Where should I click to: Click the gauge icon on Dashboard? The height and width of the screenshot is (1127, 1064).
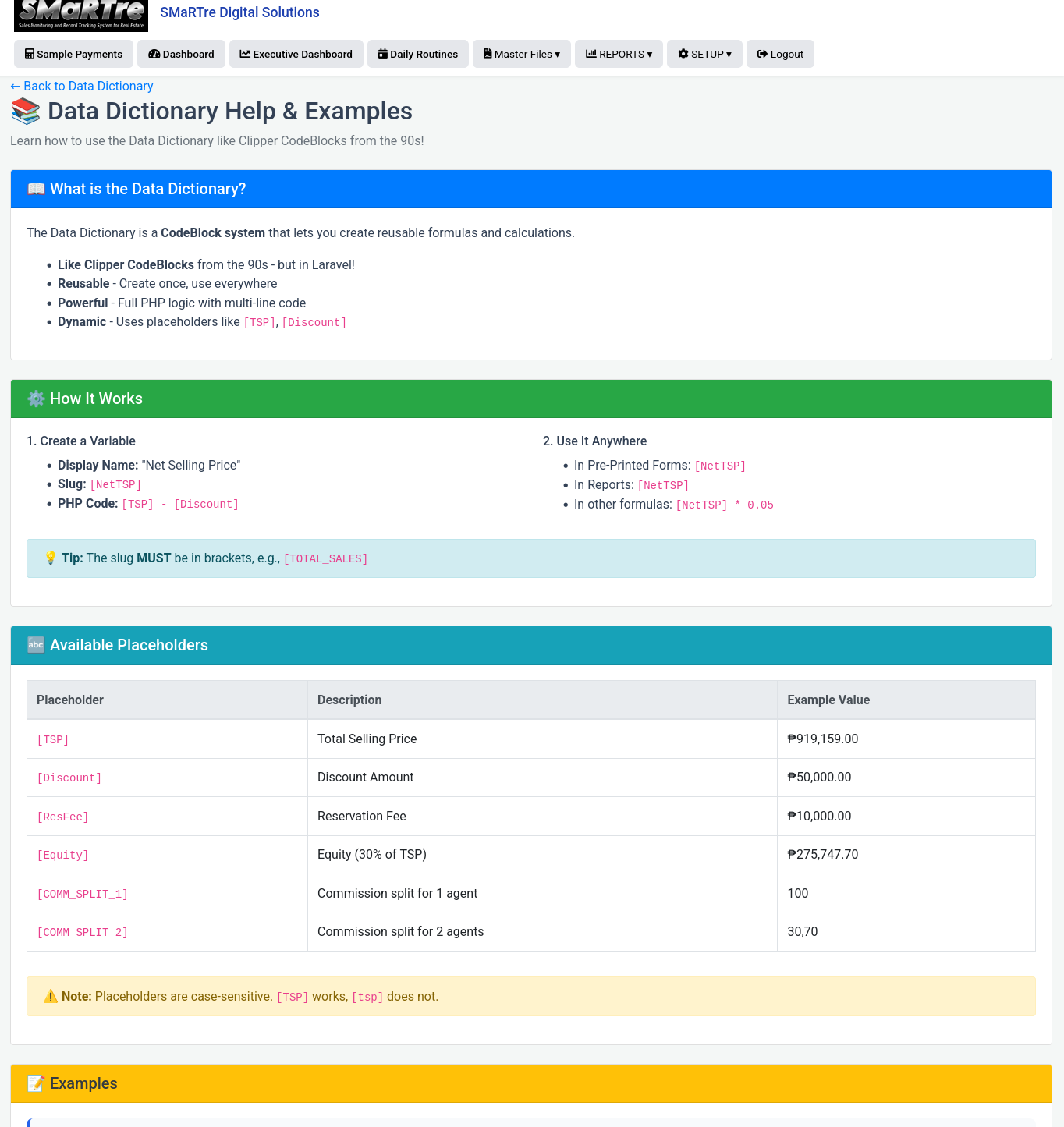point(154,55)
